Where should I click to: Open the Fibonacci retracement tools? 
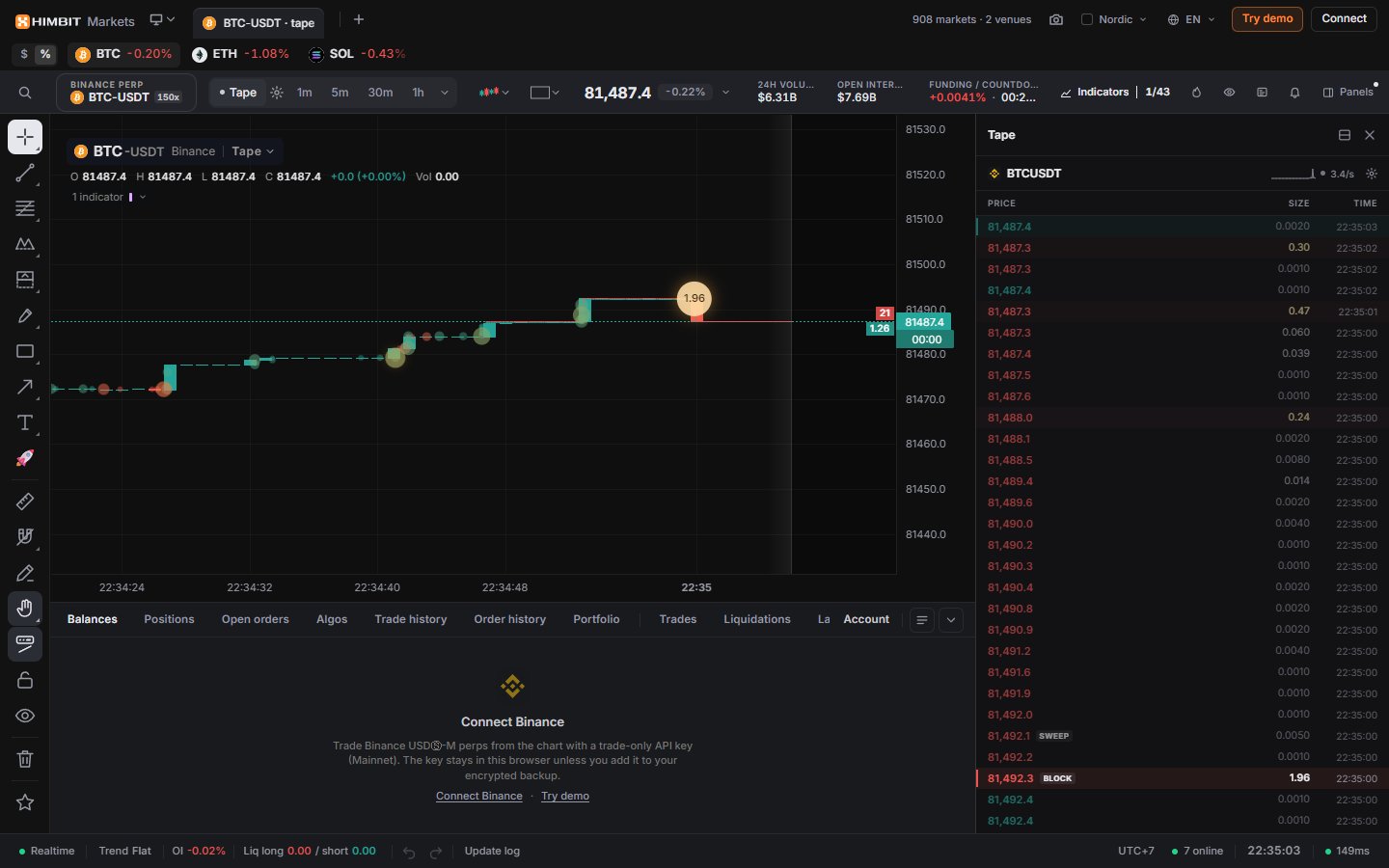25,208
